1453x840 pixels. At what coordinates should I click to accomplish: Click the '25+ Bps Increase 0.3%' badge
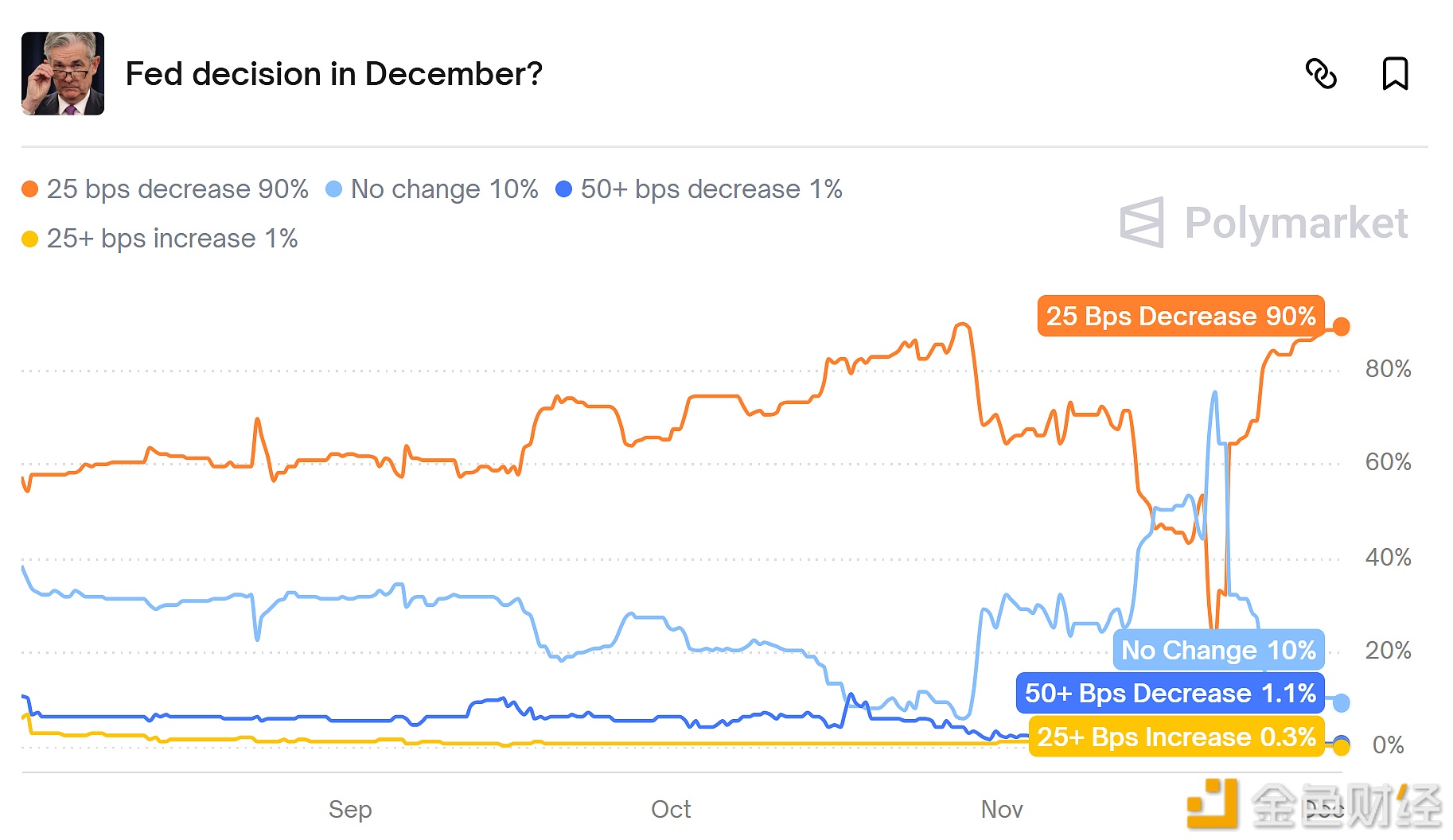click(x=1174, y=737)
